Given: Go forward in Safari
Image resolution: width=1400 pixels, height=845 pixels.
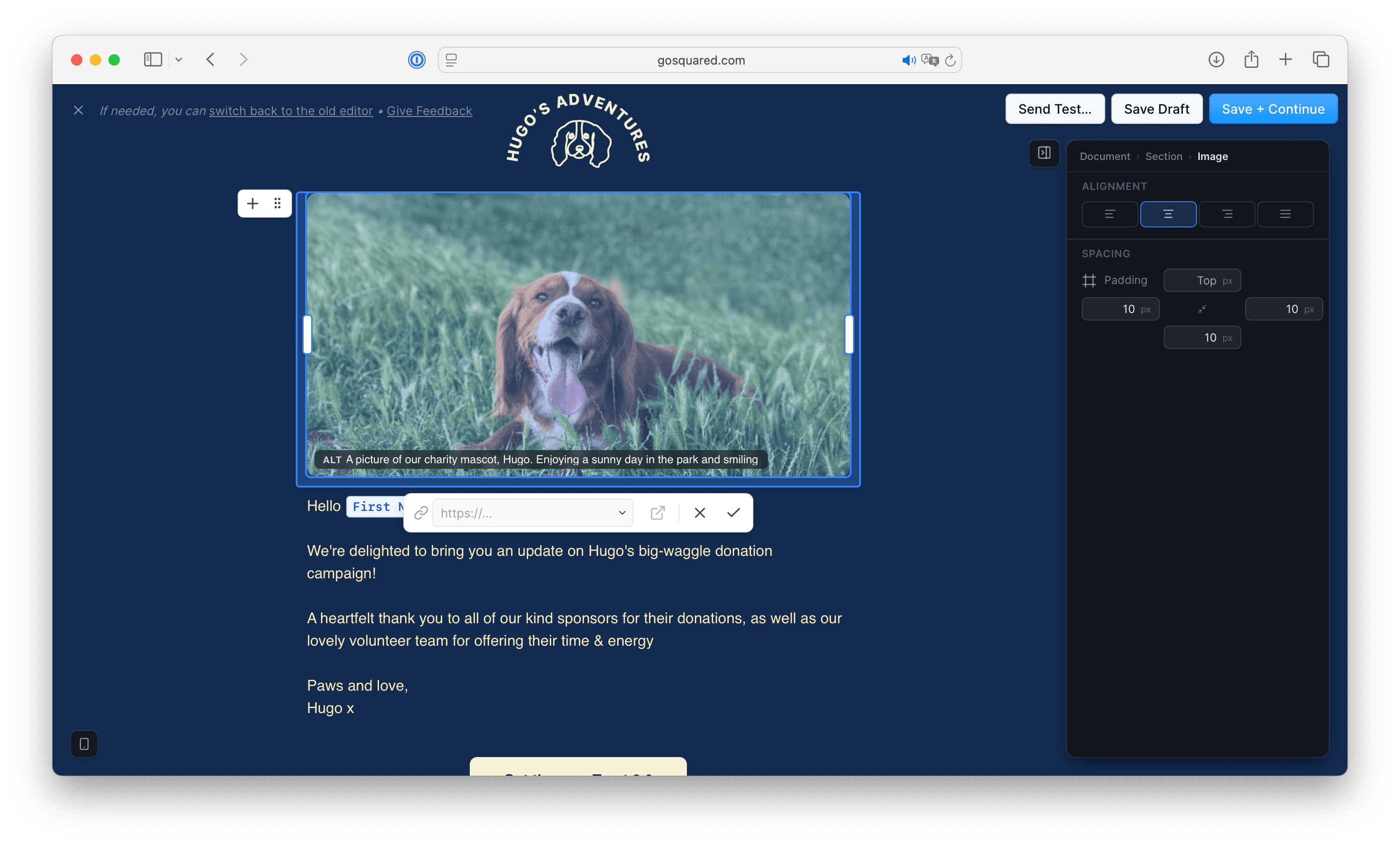Looking at the screenshot, I should pos(243,60).
